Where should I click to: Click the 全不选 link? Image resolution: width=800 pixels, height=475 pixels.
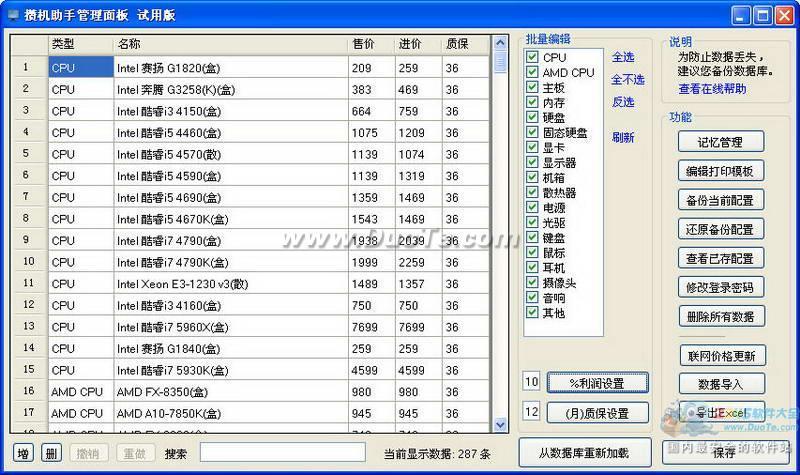(628, 80)
